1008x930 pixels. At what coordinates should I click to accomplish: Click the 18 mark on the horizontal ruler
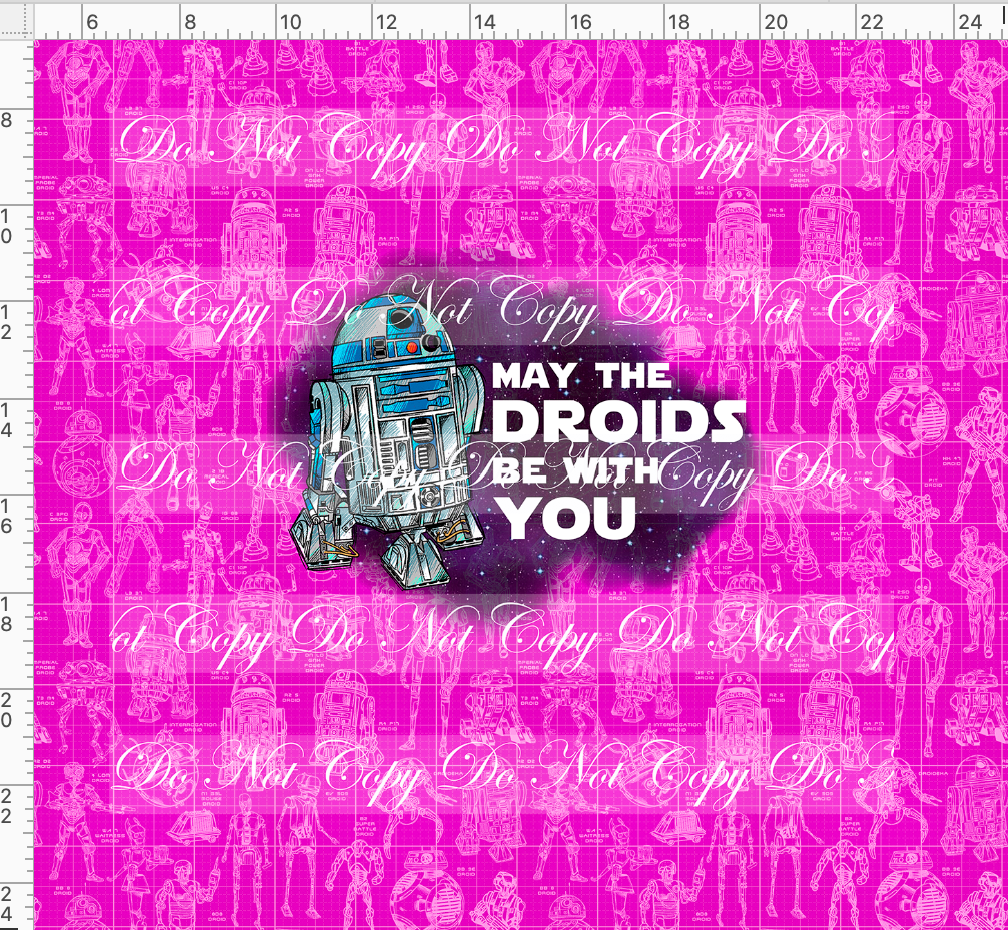(x=678, y=22)
